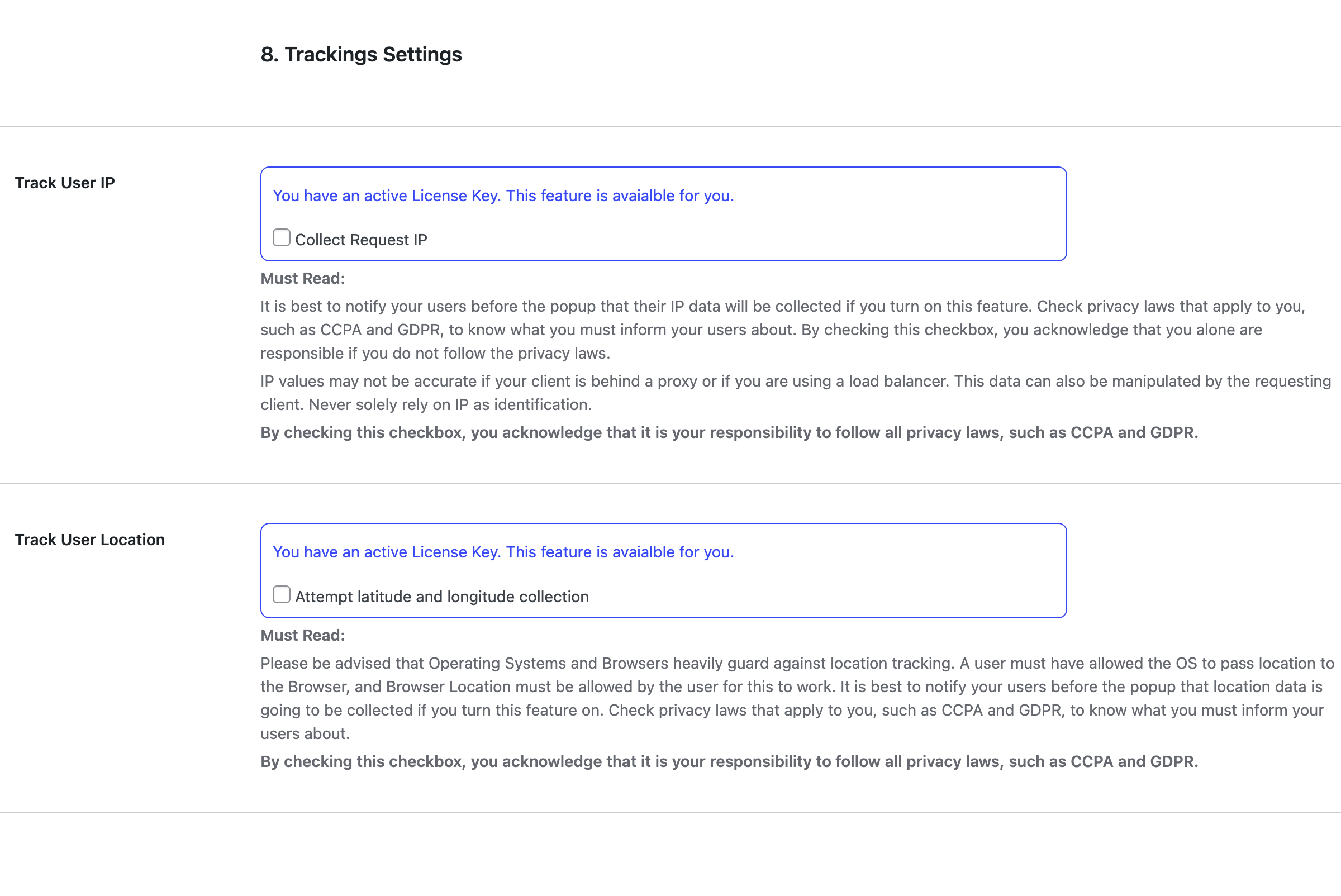This screenshot has height=896, width=1341.
Task: Click the license key notice under Track User IP
Action: click(x=503, y=196)
